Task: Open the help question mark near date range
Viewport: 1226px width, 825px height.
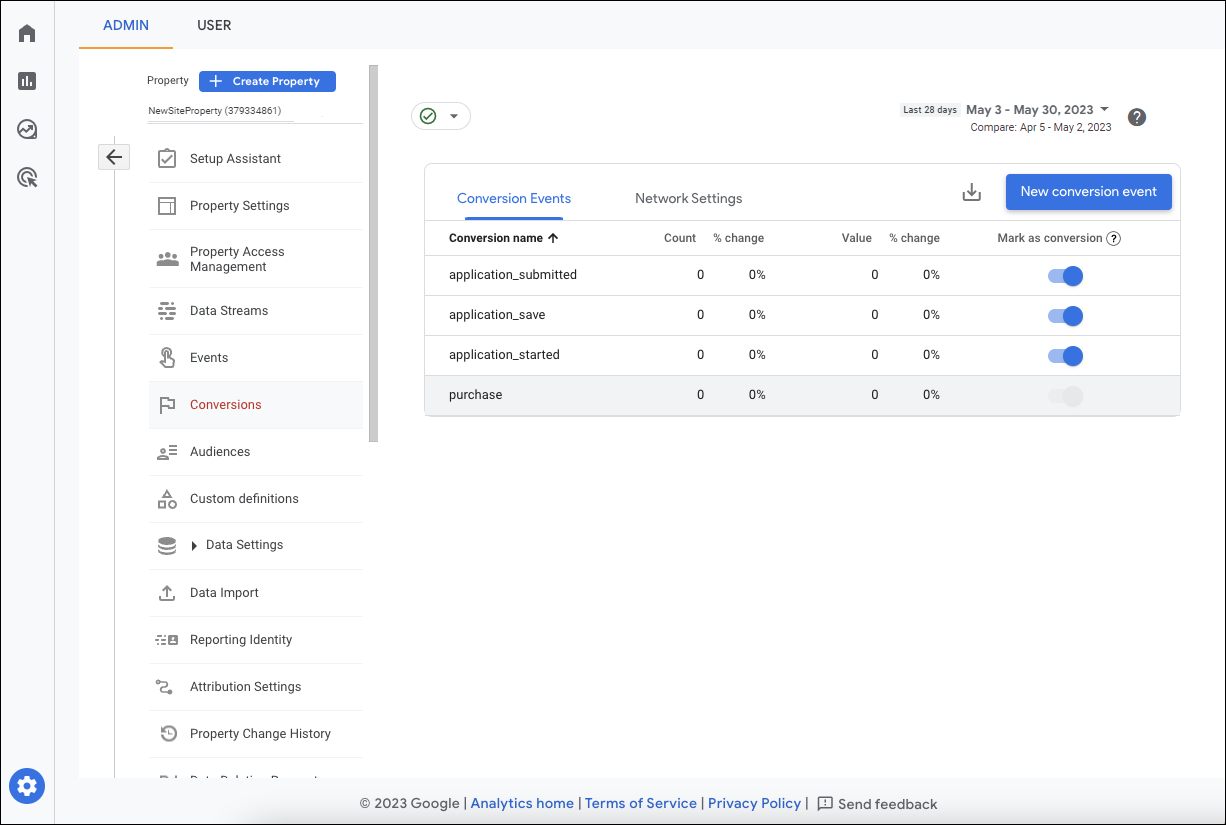Action: 1137,117
